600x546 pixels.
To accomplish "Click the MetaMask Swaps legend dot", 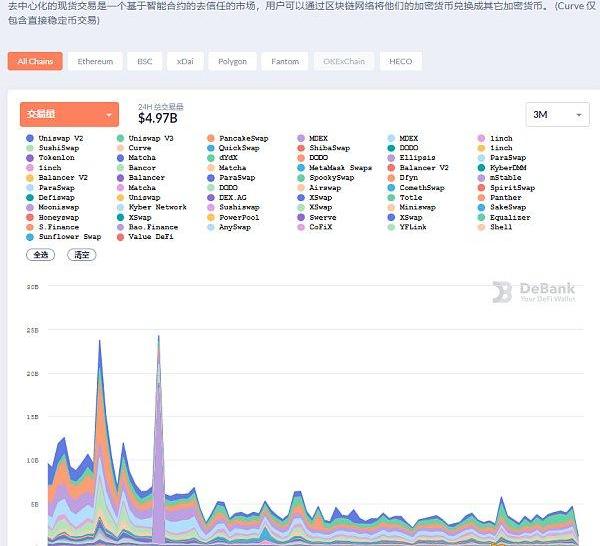I will tap(302, 168).
